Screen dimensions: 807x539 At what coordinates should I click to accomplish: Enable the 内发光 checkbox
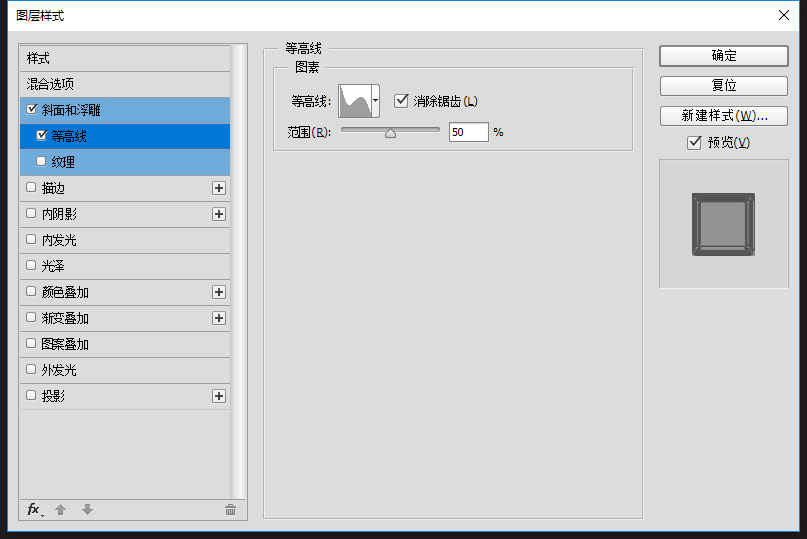coord(31,239)
